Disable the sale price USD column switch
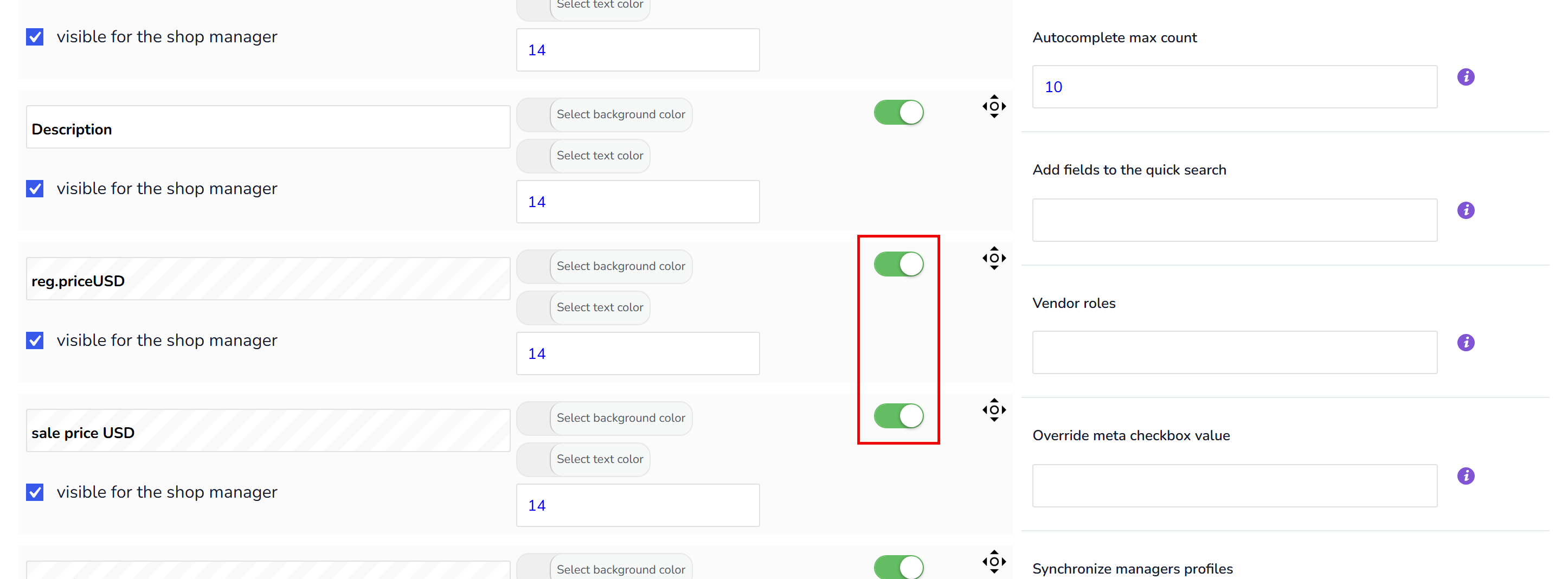Screen dimensions: 1568x579 (898, 416)
